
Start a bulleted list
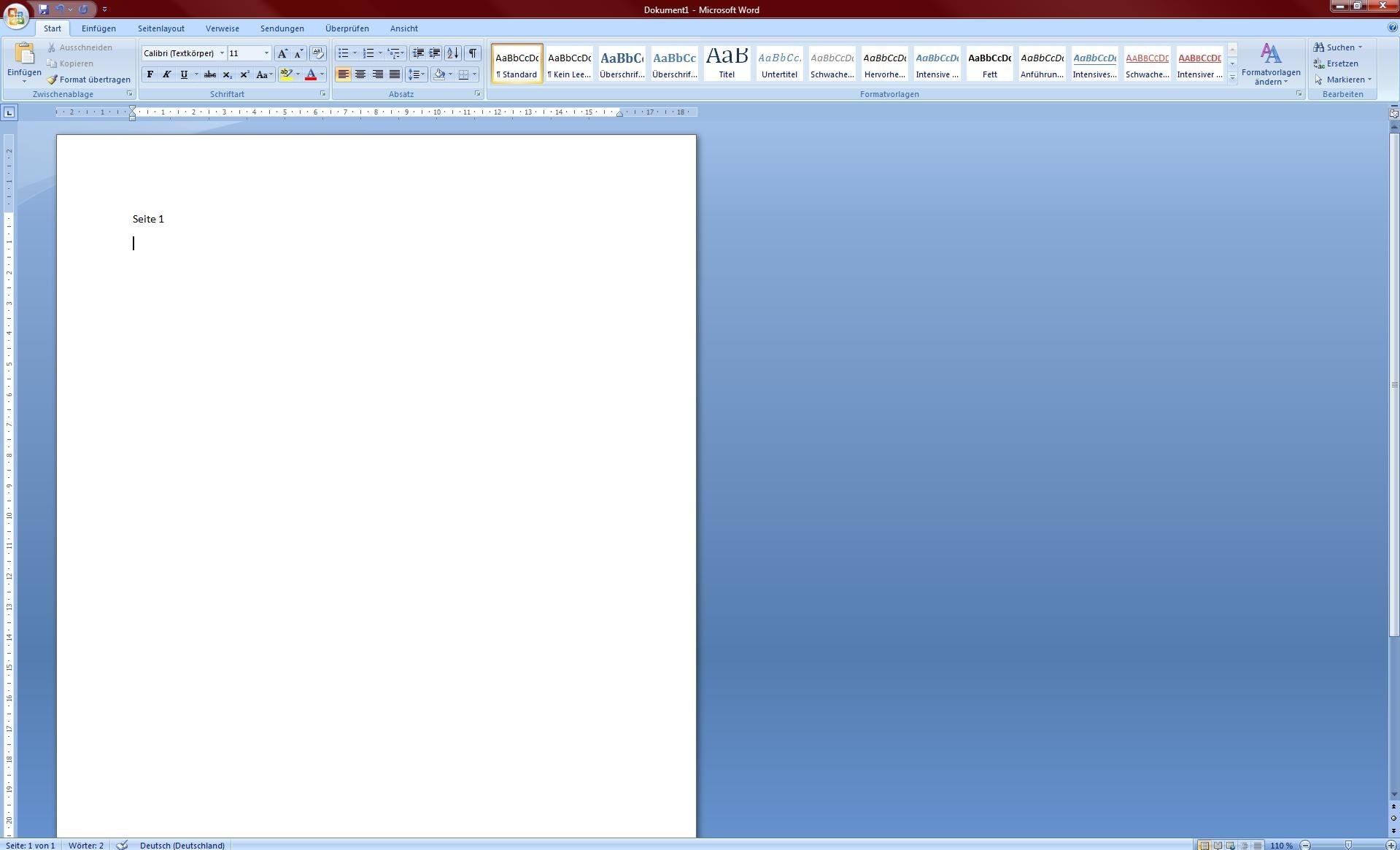[x=343, y=53]
